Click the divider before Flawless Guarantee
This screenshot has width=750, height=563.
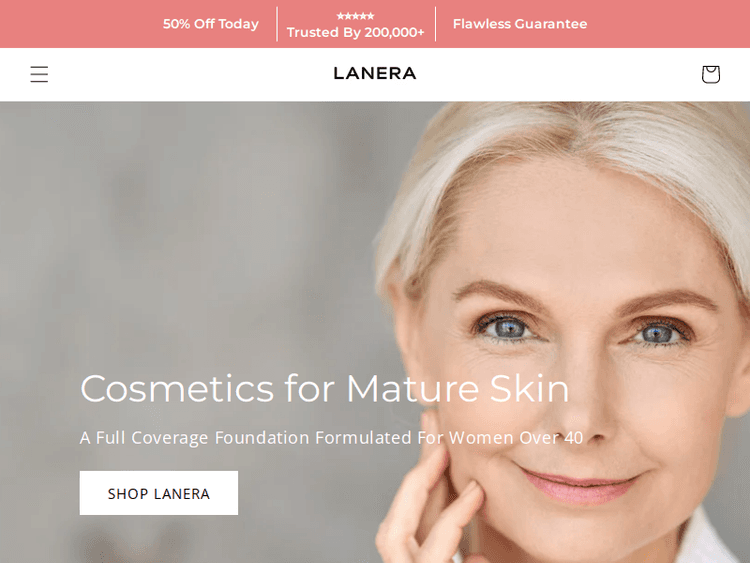tap(435, 24)
